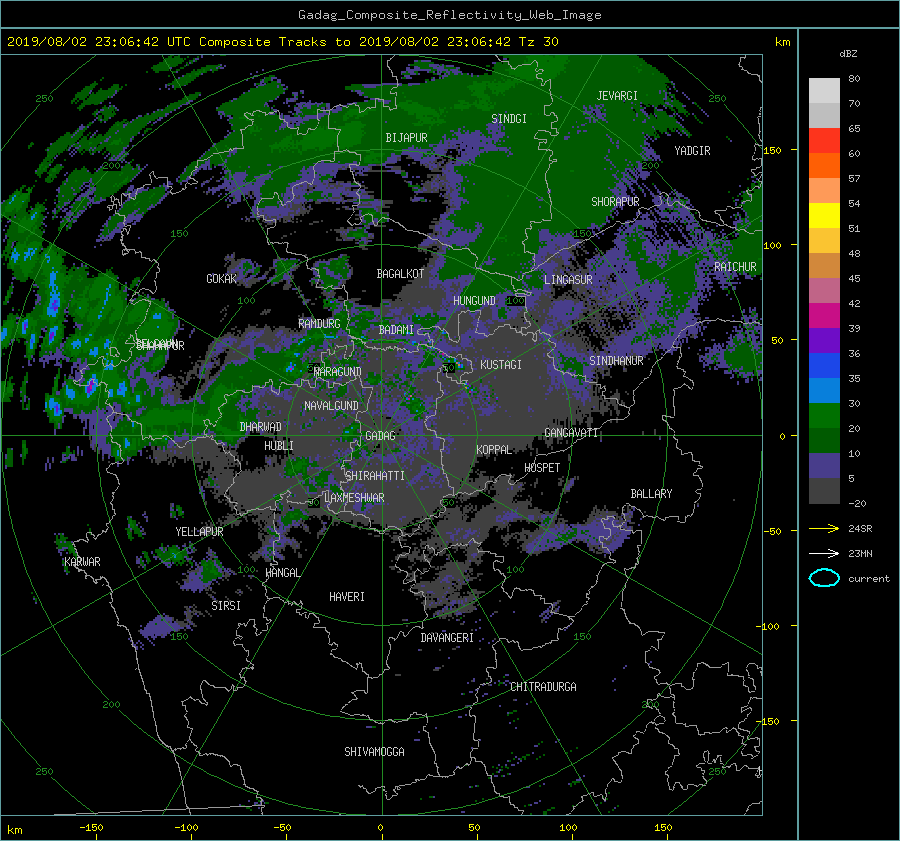Screen dimensions: 900x841
Task: Click the LINGASUR city label
Action: click(x=568, y=280)
